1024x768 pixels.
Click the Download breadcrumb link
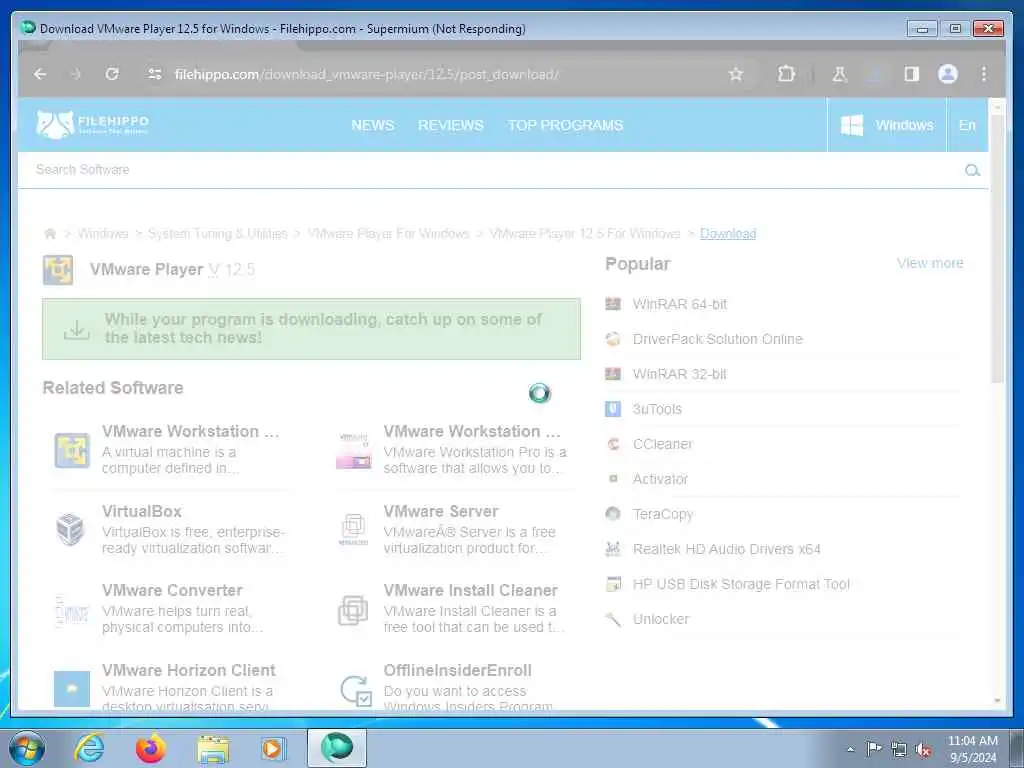(x=728, y=234)
